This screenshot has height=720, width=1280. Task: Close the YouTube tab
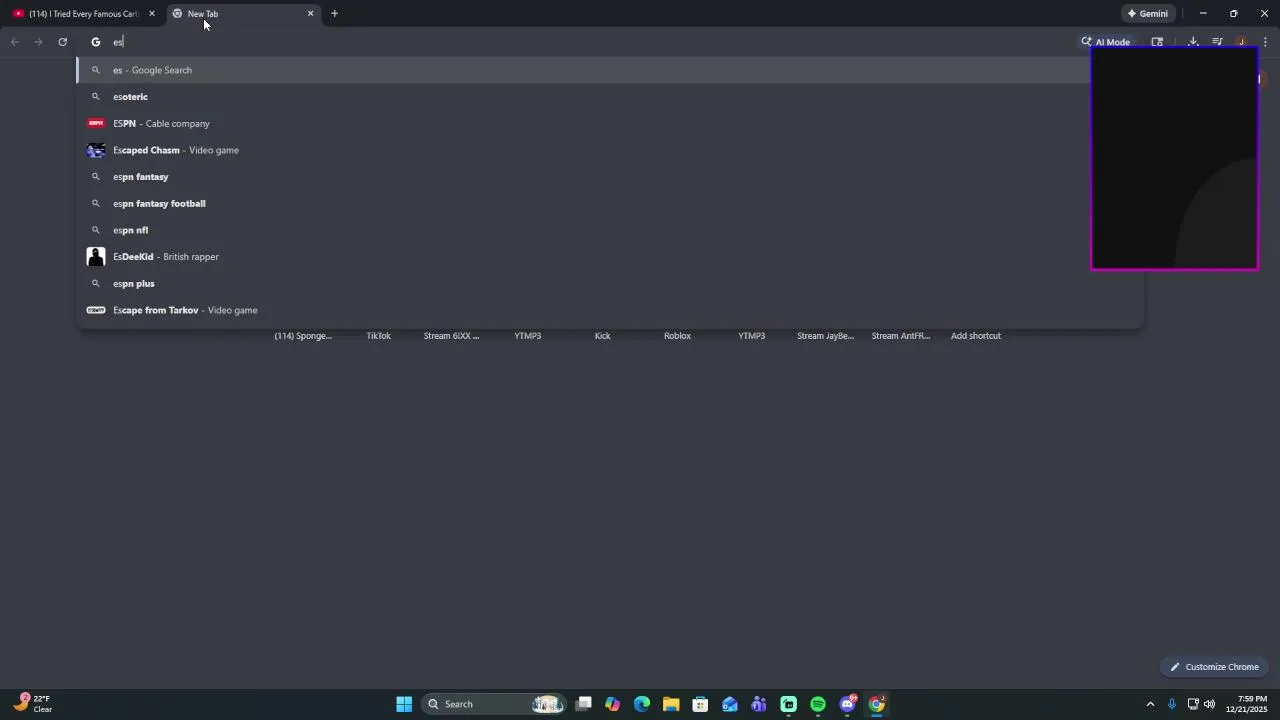click(x=152, y=14)
